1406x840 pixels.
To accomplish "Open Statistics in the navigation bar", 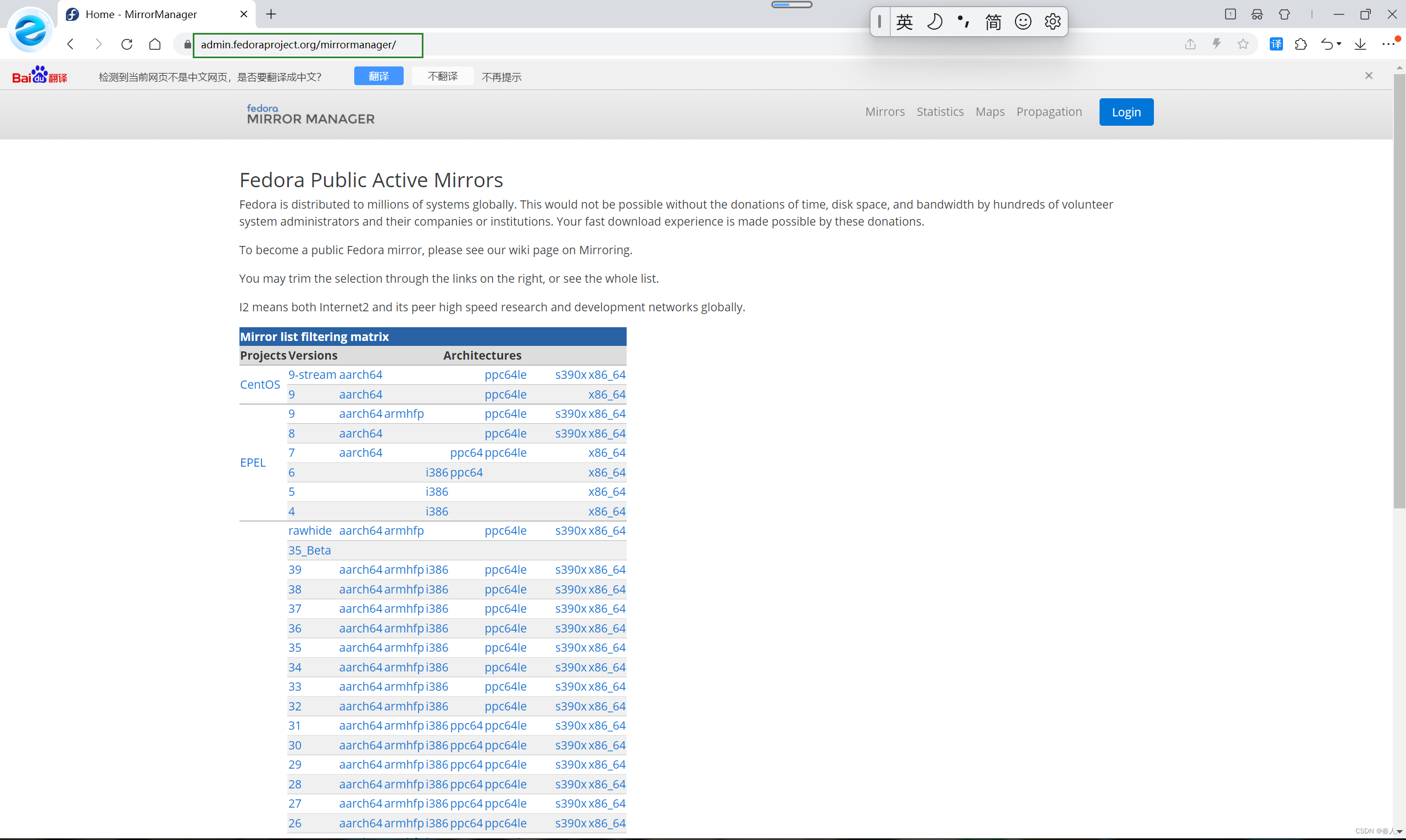I will [x=939, y=111].
